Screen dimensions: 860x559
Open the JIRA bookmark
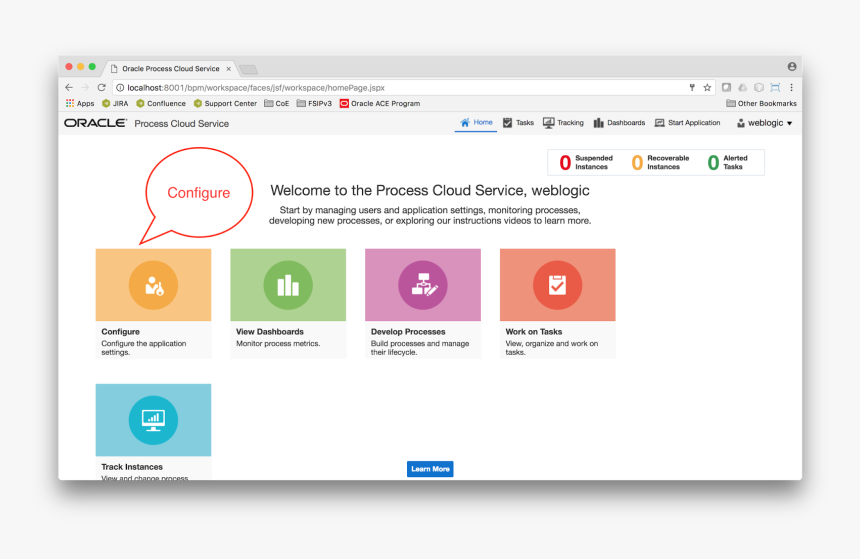[x=115, y=103]
